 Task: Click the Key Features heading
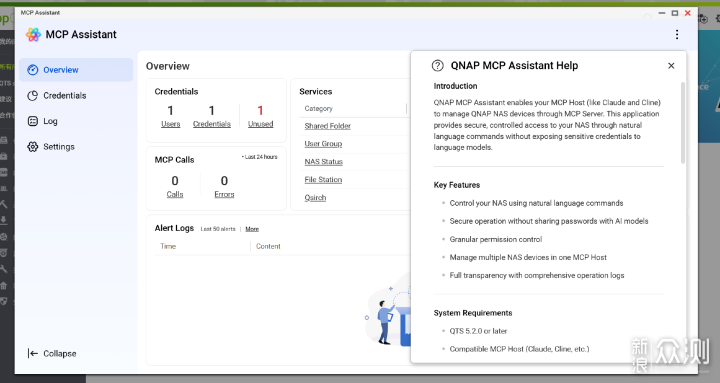(x=457, y=185)
